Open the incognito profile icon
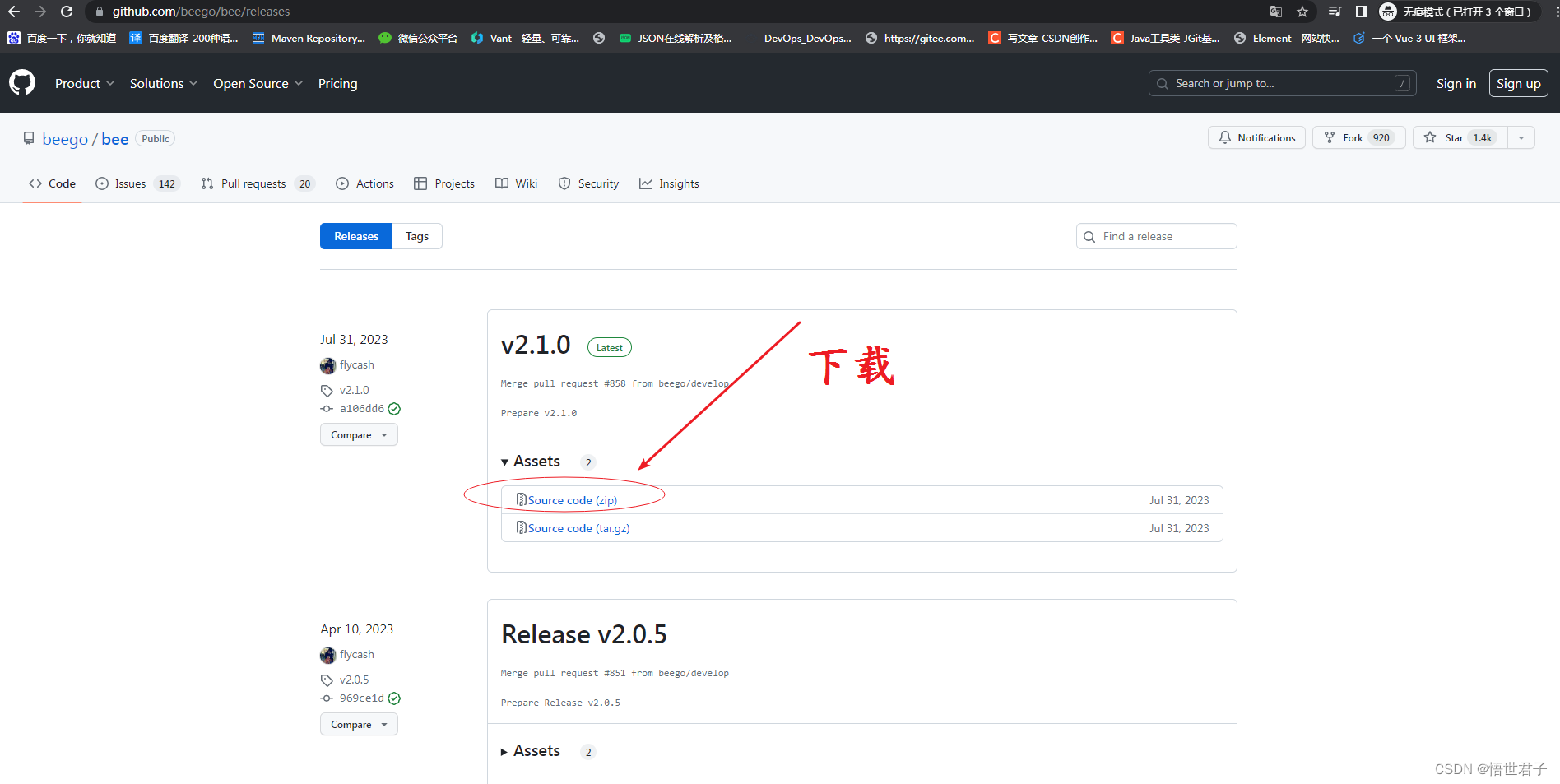This screenshot has width=1560, height=784. point(1388,12)
